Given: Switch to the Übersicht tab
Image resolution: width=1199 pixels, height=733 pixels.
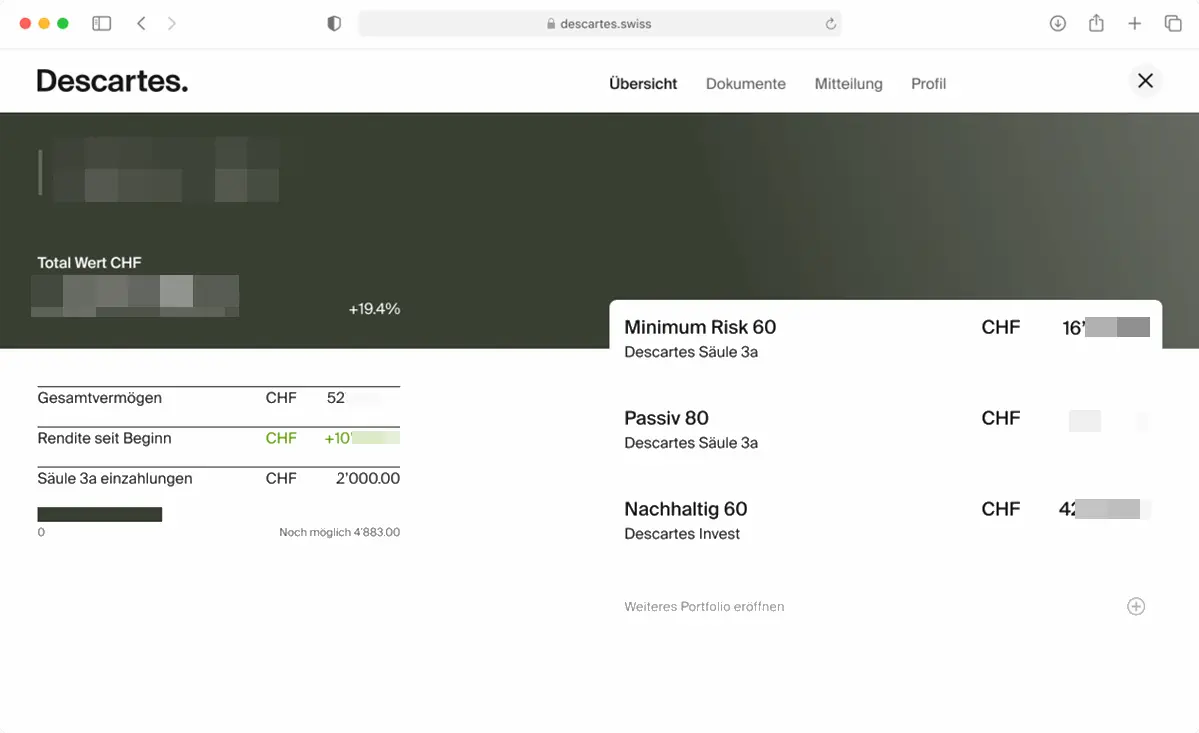Looking at the screenshot, I should point(643,84).
